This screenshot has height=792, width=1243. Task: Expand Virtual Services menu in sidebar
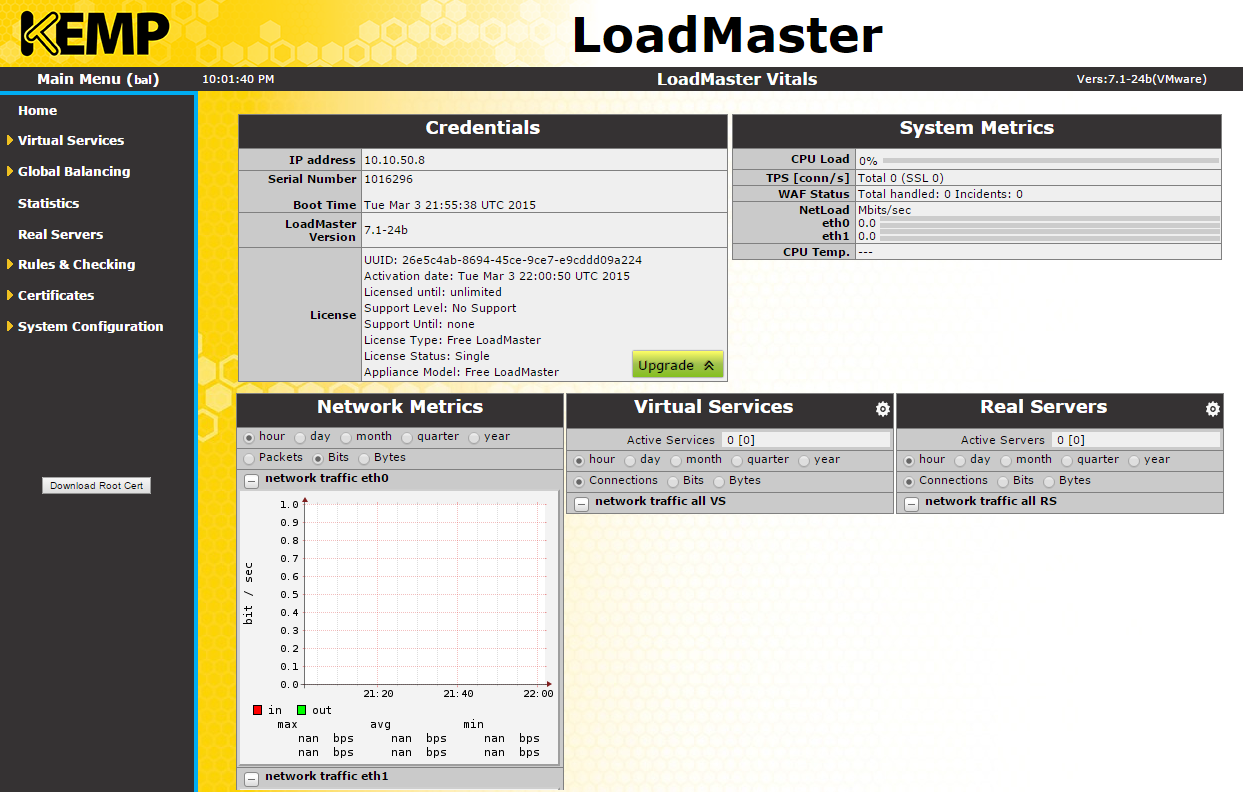click(x=71, y=141)
